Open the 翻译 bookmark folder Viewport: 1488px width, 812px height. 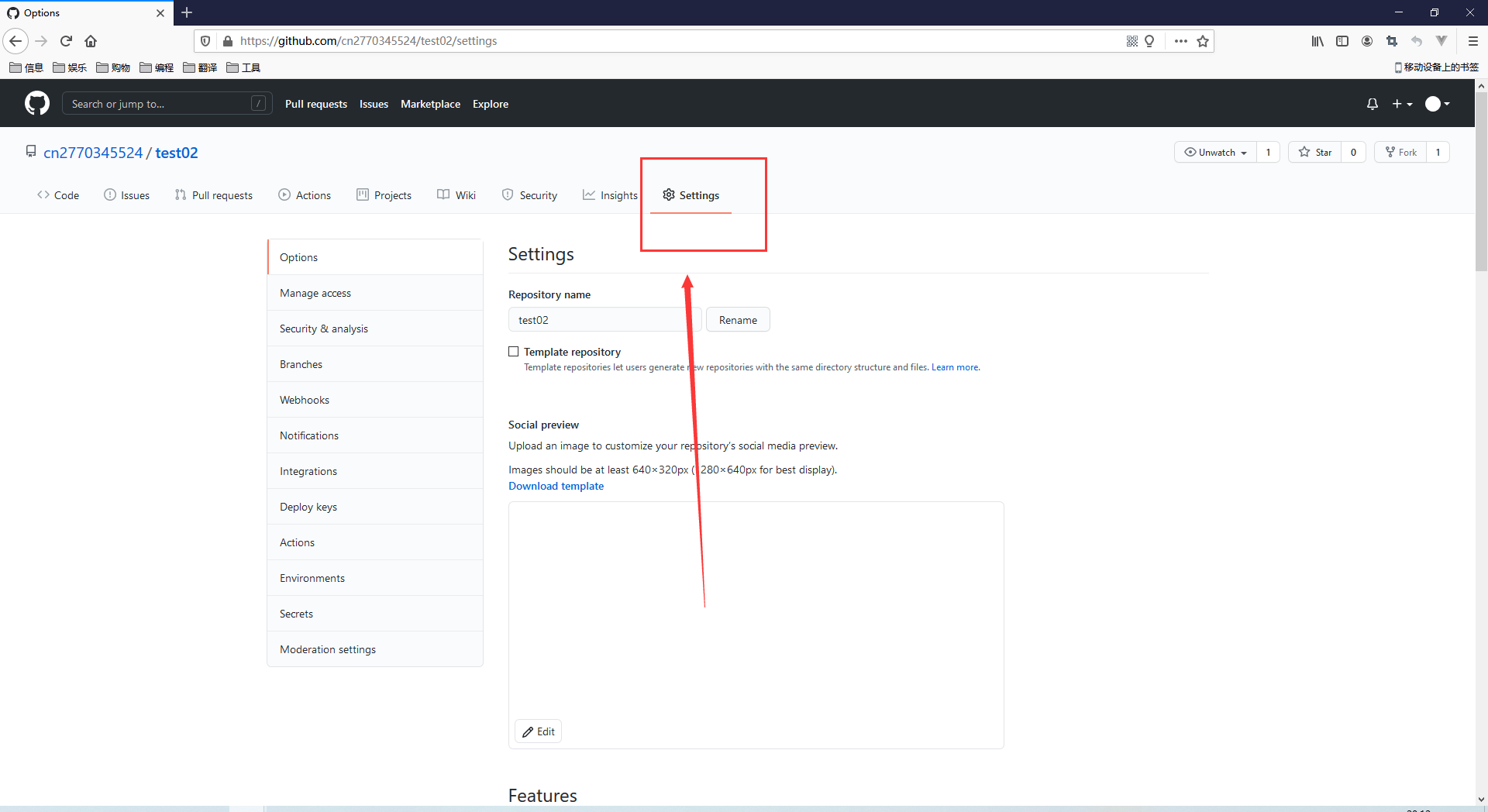[200, 67]
